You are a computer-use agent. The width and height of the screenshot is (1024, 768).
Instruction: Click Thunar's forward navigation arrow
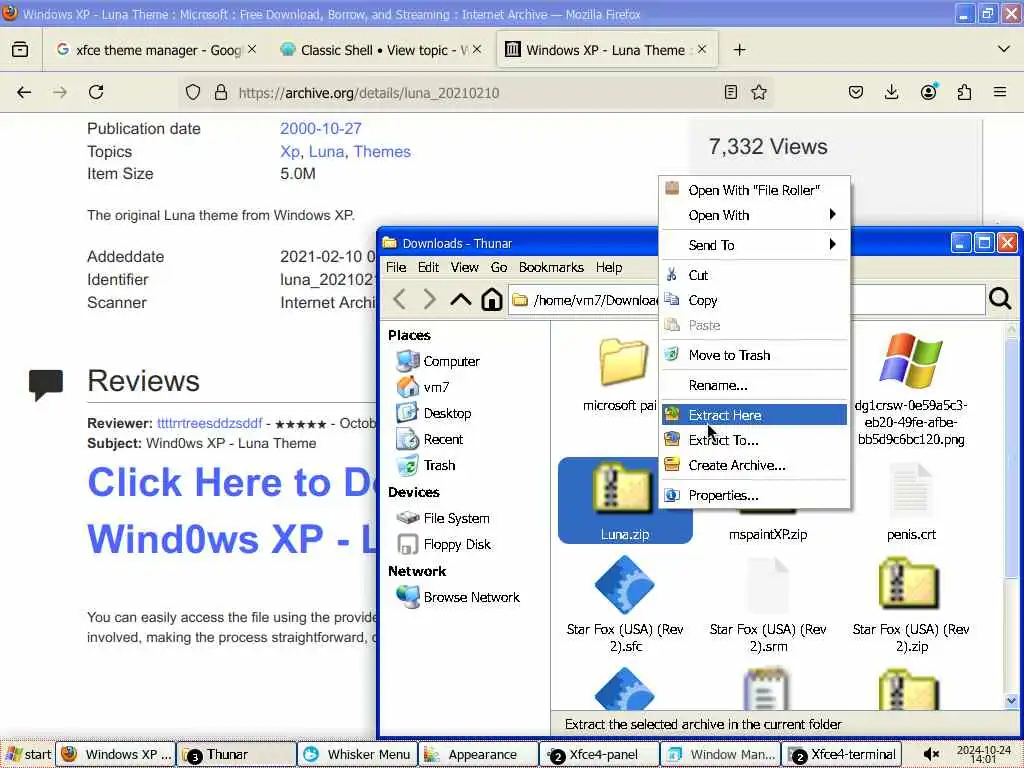[429, 300]
